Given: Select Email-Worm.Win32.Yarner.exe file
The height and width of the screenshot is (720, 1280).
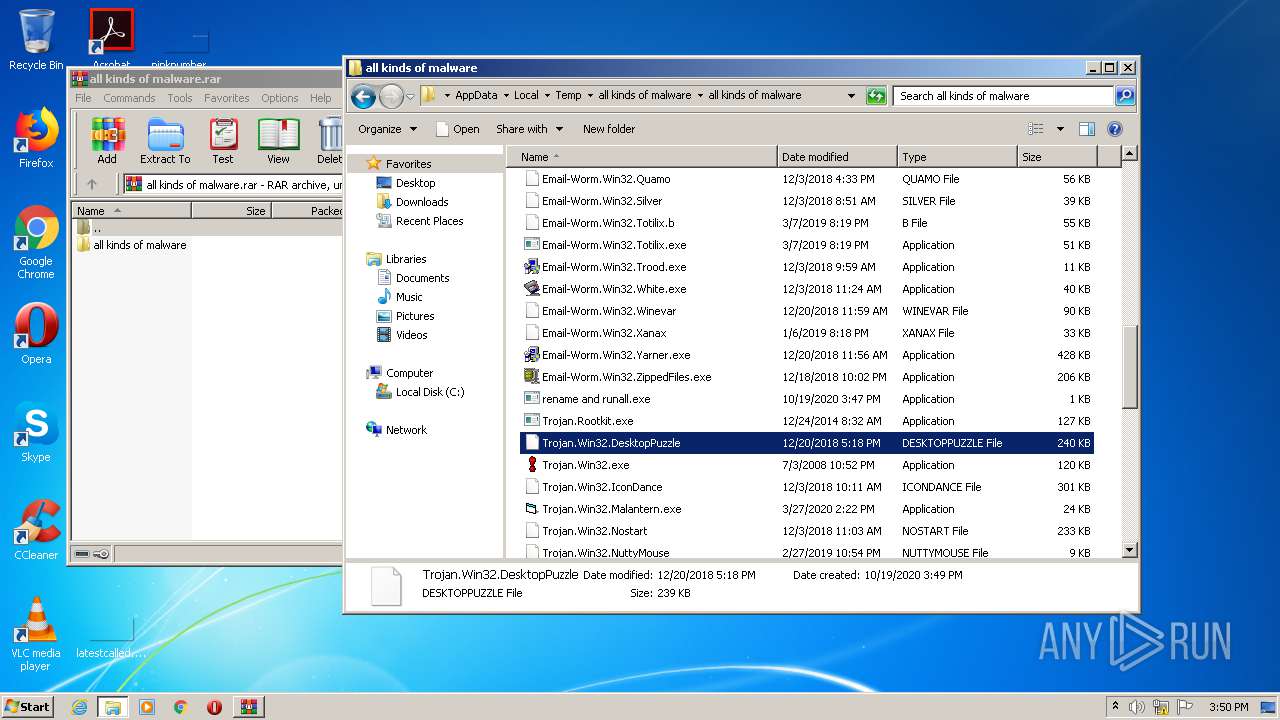Looking at the screenshot, I should [807, 355].
